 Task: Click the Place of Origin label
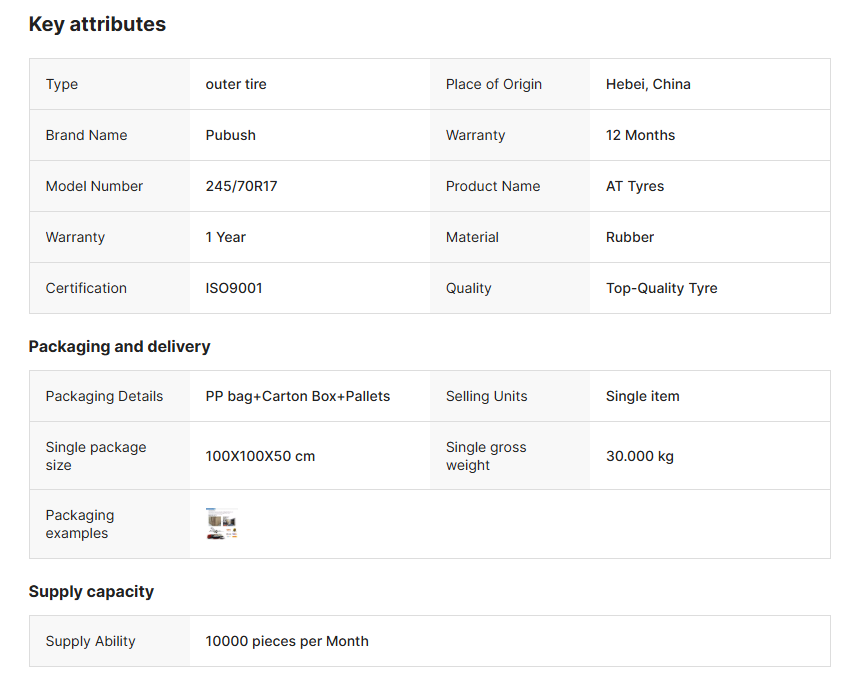pyautogui.click(x=493, y=84)
